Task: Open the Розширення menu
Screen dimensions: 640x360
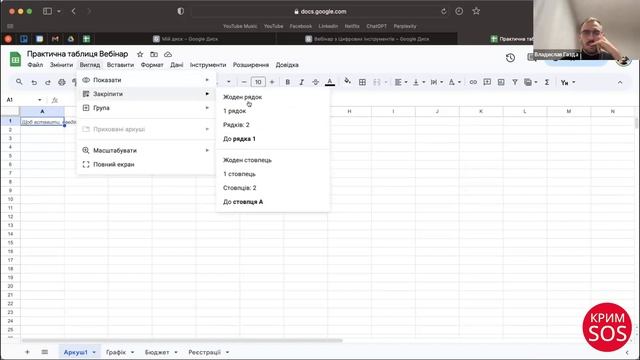Action: click(251, 65)
